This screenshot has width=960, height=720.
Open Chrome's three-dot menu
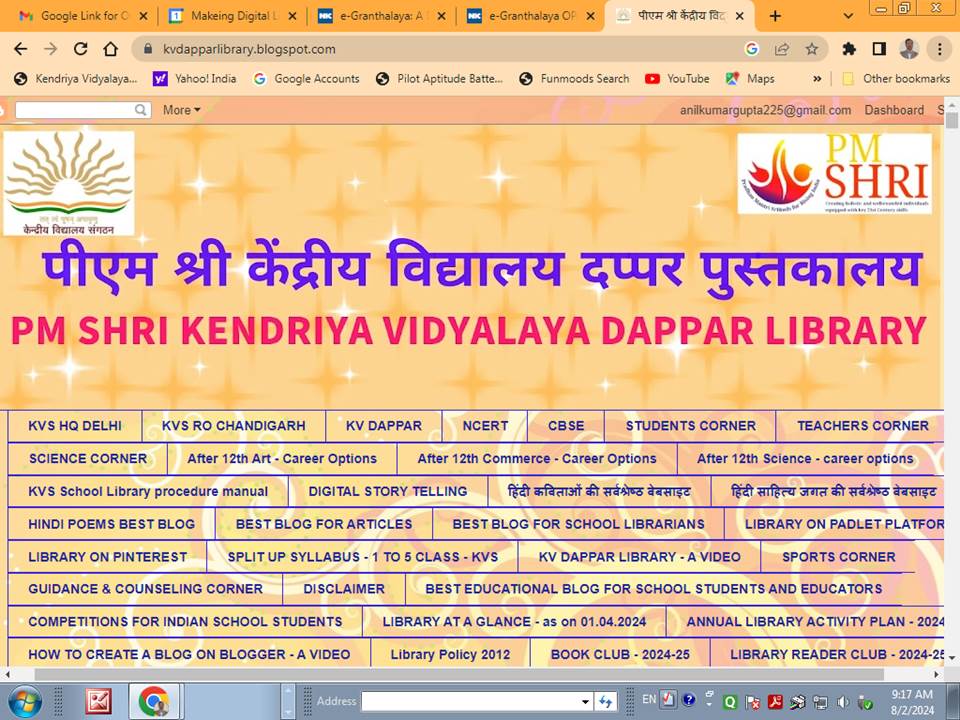(939, 49)
